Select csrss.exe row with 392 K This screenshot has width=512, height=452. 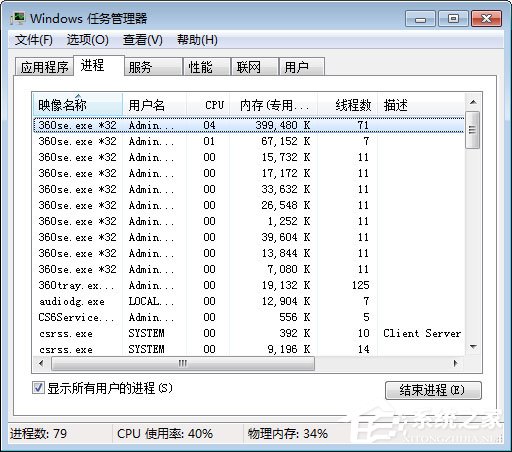tap(248, 333)
